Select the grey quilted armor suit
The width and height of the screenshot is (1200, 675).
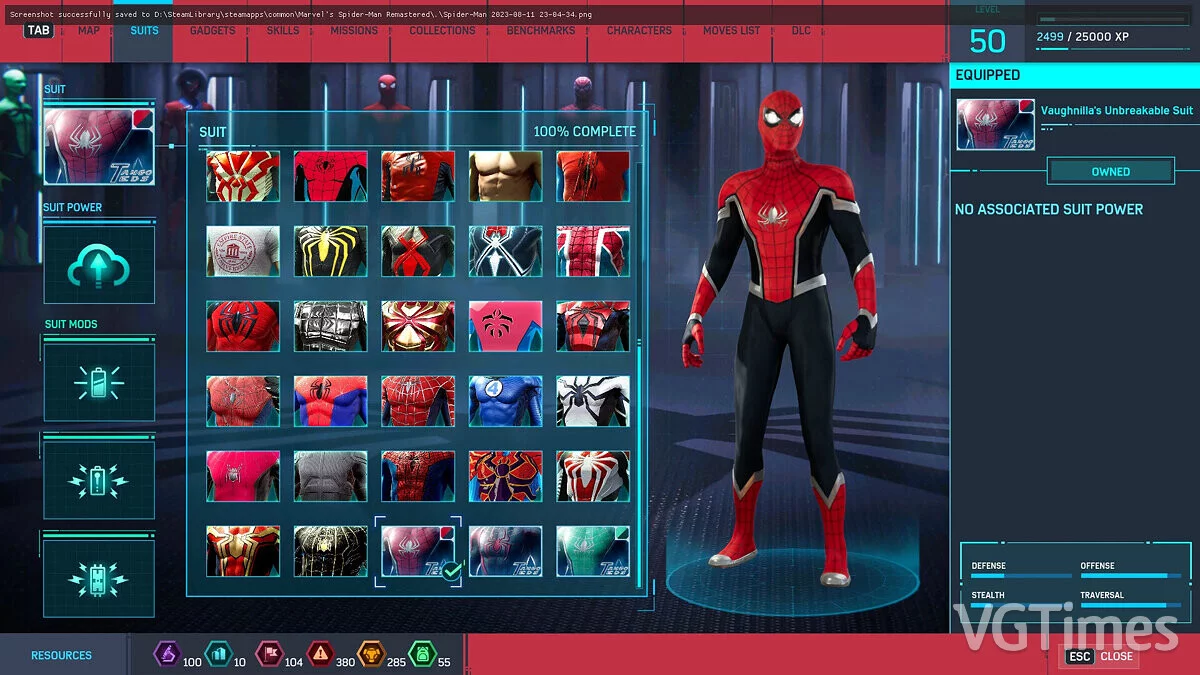(331, 326)
